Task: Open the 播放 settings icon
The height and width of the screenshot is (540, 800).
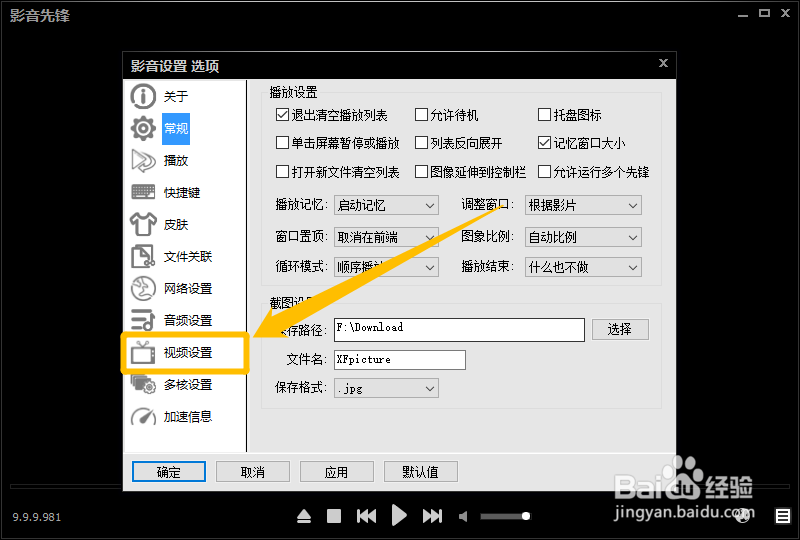Action: click(x=143, y=161)
